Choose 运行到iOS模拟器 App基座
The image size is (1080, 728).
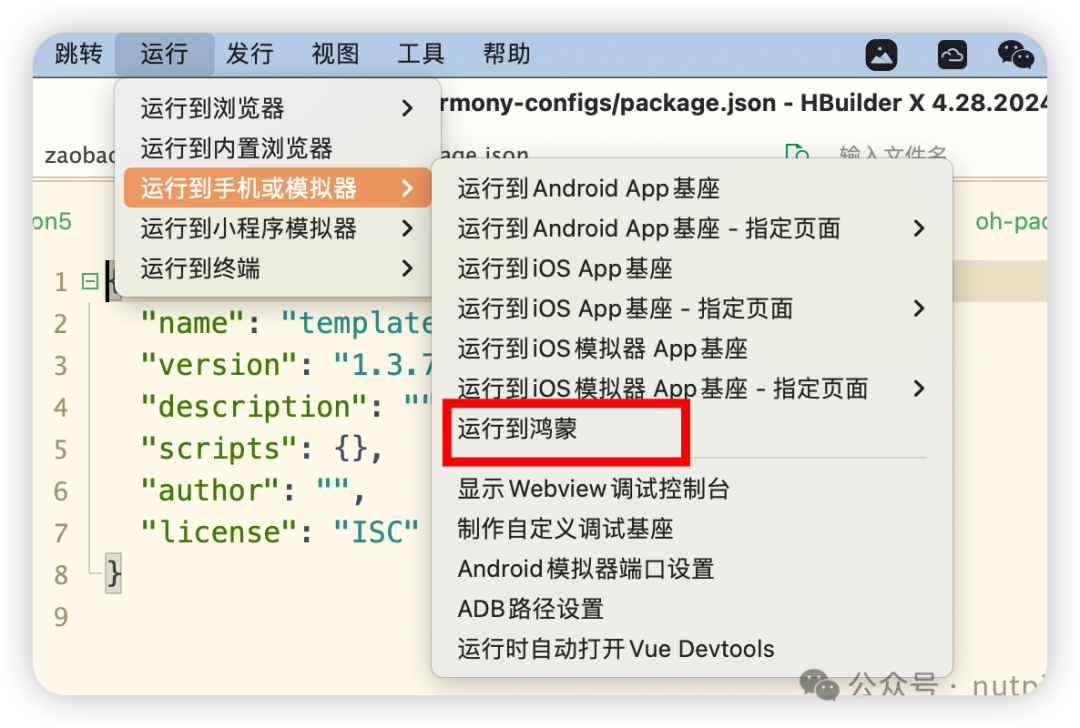692,348
